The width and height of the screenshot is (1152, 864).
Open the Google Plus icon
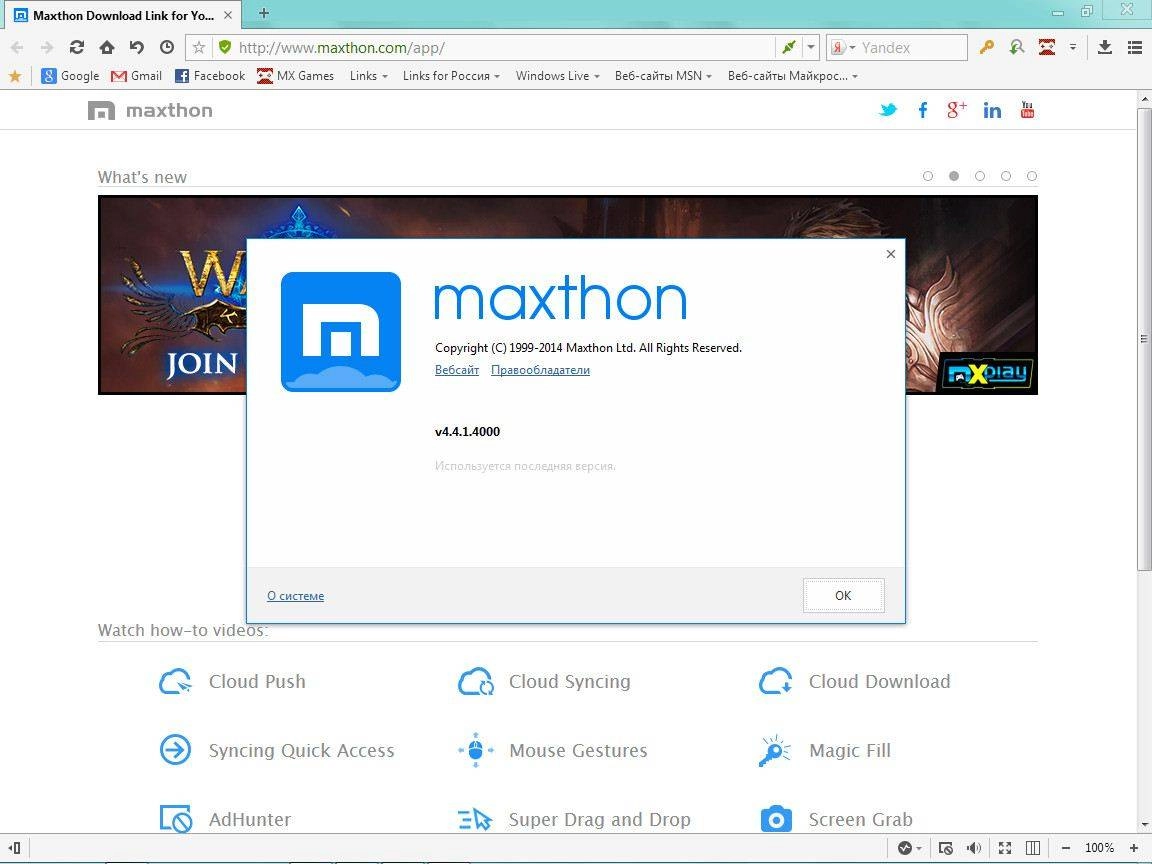tap(957, 110)
